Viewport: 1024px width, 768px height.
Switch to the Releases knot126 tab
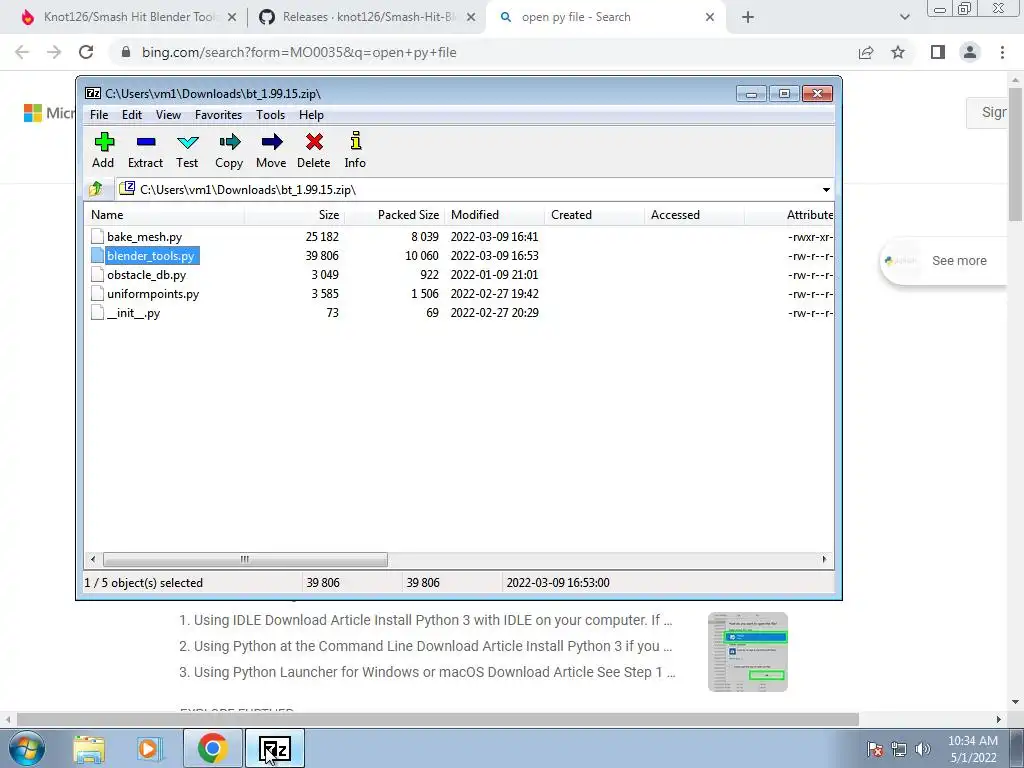click(x=369, y=17)
